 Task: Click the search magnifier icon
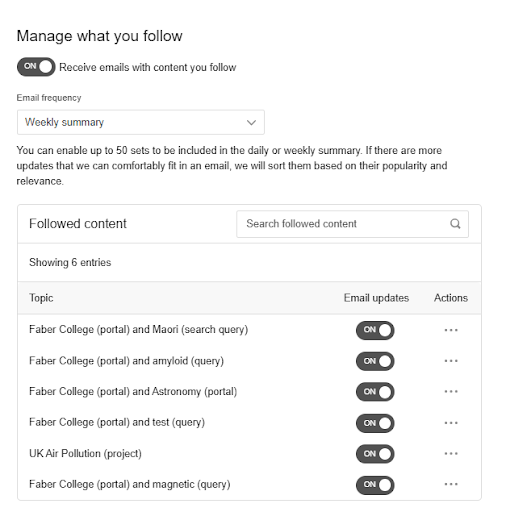[x=455, y=224]
